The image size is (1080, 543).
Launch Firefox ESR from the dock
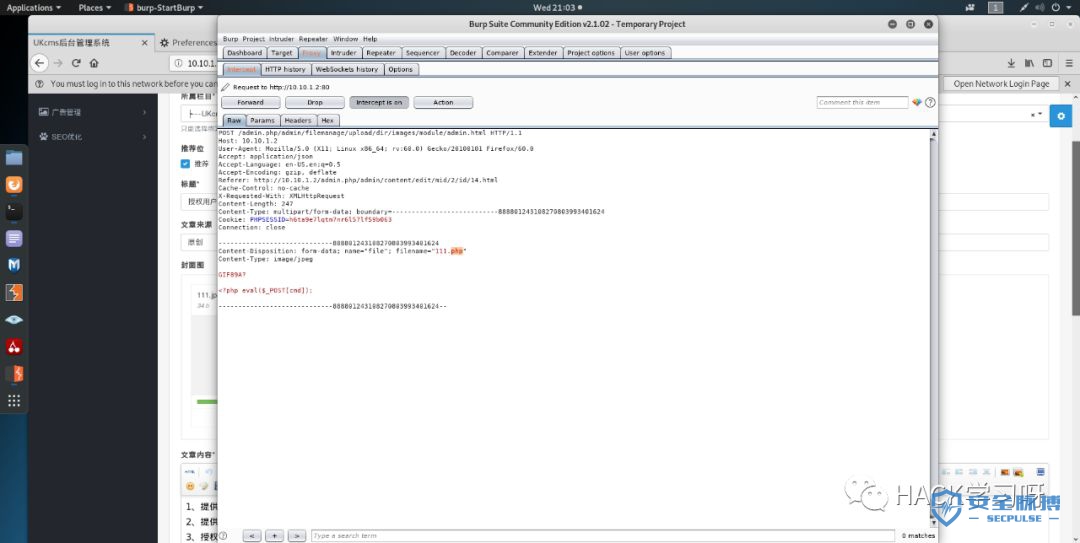pos(14,185)
